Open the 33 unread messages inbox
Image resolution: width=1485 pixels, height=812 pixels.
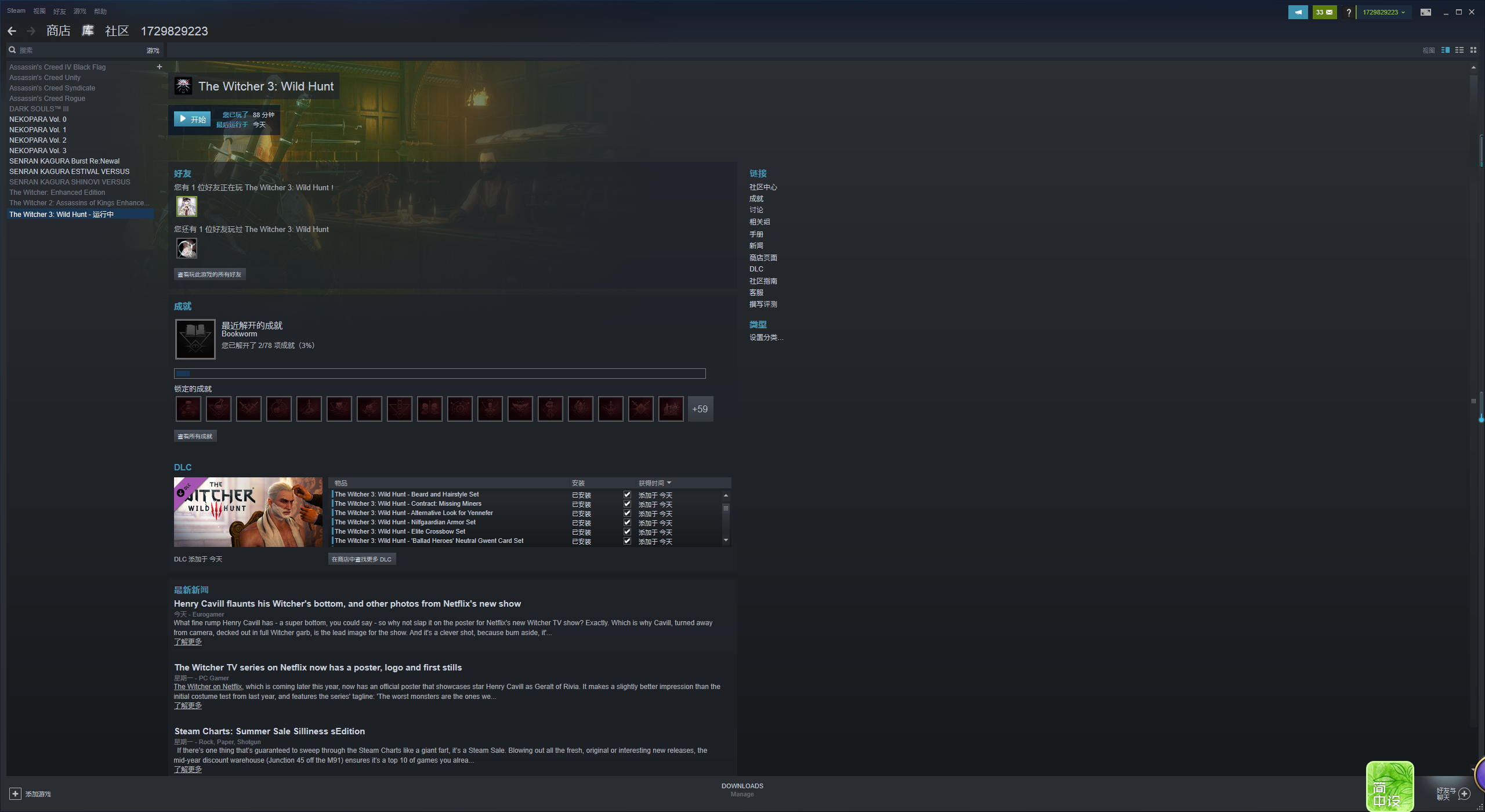tap(1324, 12)
